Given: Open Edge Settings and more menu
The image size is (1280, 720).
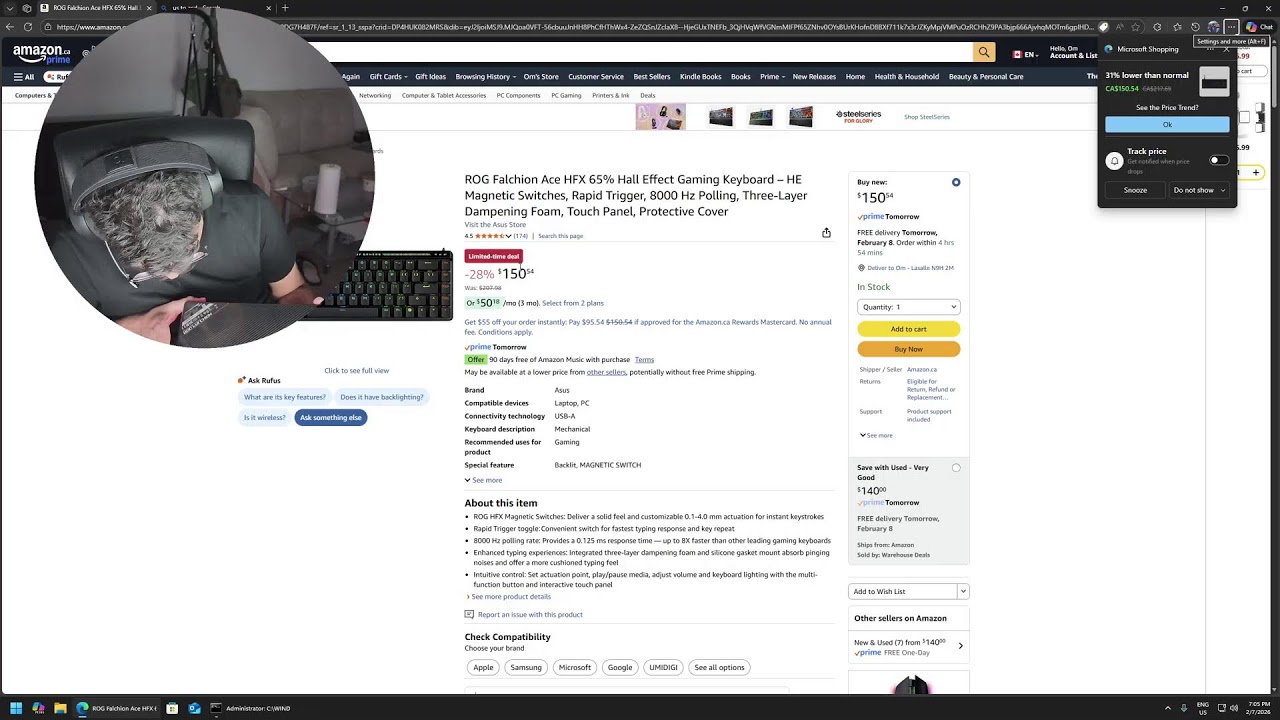Looking at the screenshot, I should tap(1232, 27).
